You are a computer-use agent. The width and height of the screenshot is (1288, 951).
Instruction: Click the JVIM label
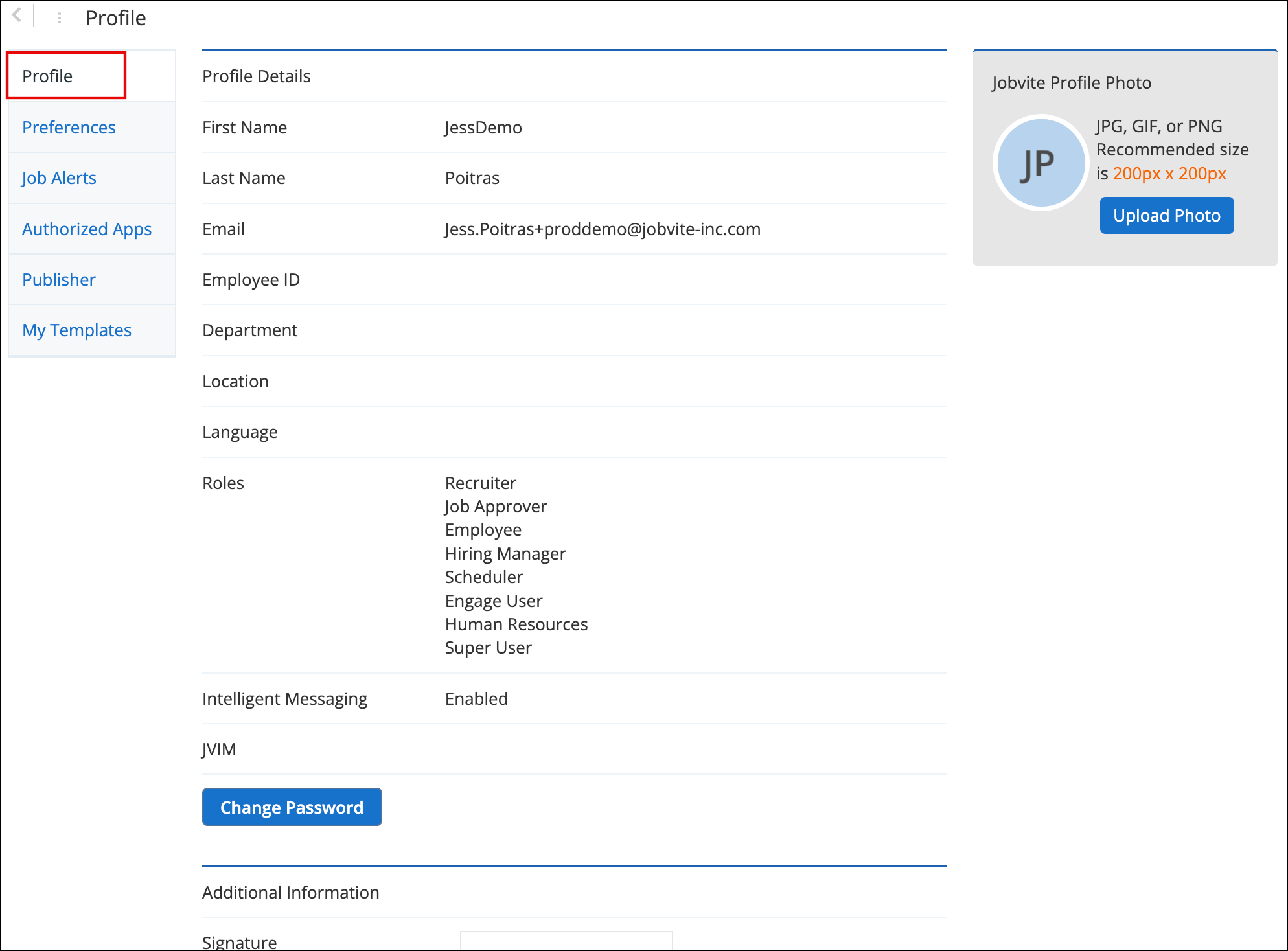coord(219,749)
